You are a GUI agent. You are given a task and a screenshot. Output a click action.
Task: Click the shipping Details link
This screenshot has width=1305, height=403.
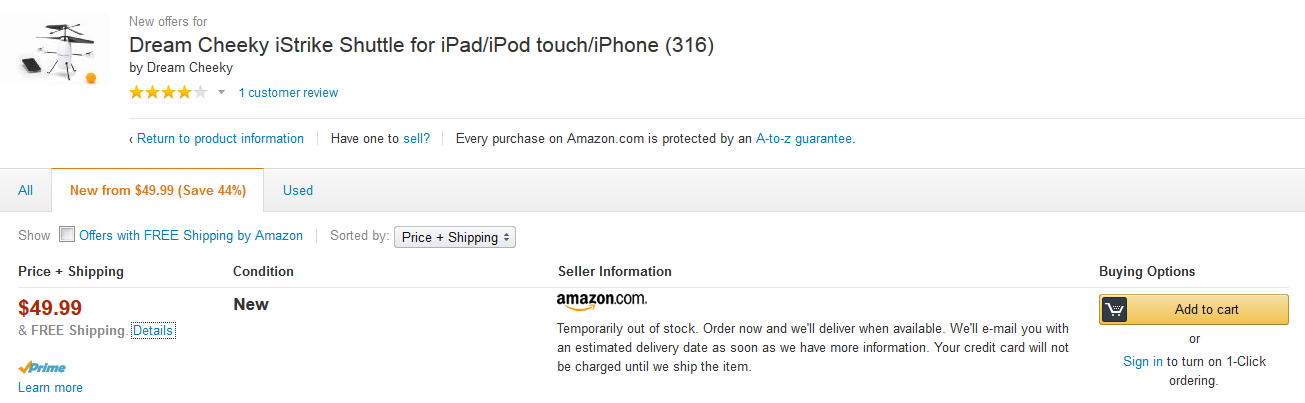coord(153,330)
